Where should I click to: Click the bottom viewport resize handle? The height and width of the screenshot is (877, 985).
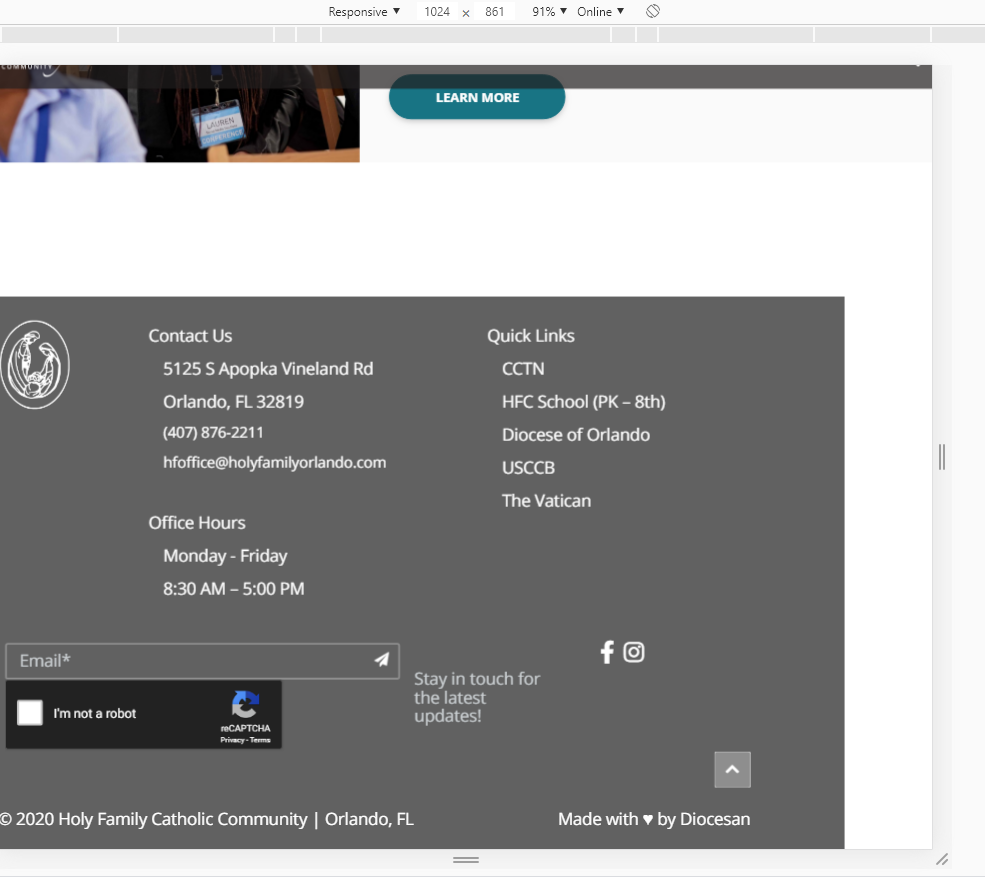[466, 860]
